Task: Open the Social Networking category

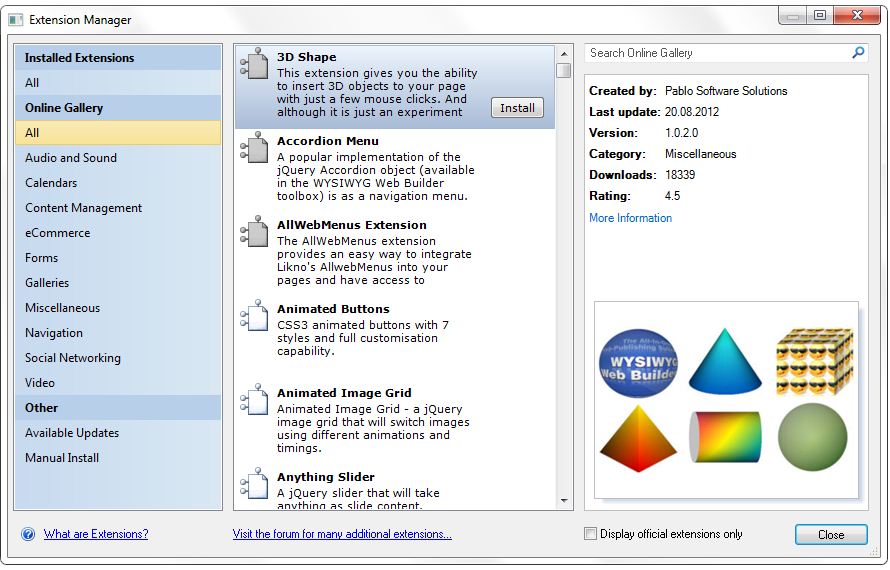Action: [x=118, y=358]
